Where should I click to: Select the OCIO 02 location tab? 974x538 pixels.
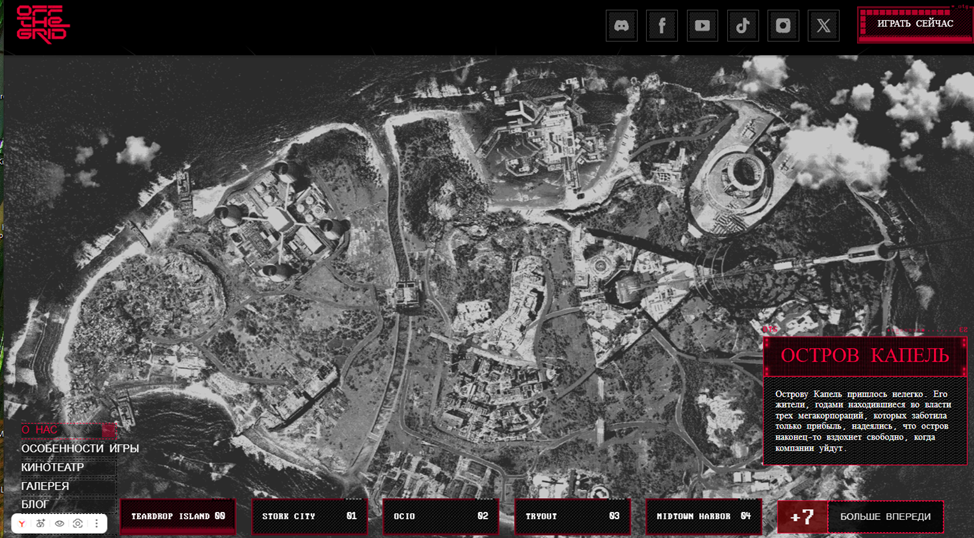(441, 516)
